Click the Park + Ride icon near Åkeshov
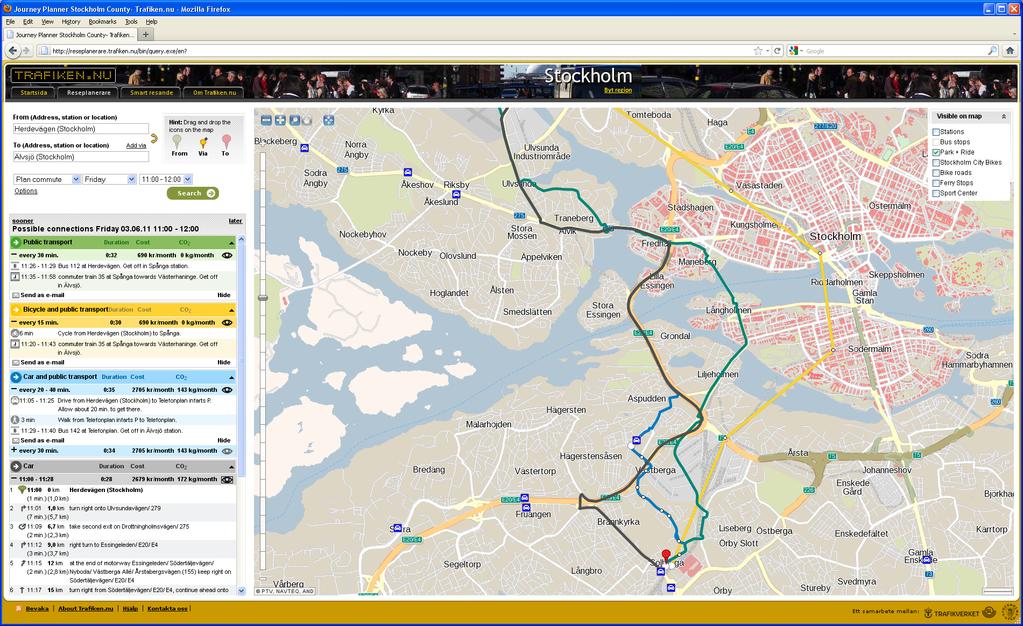 [x=408, y=172]
